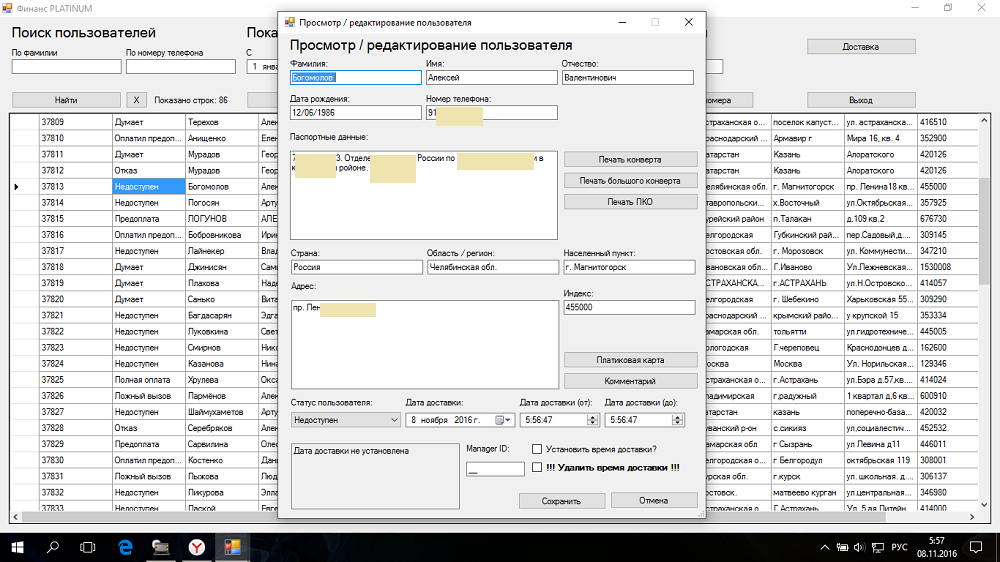Screen dimensions: 1000x562
Task: Open the 'Дата доставки' calendar picker
Action: pos(504,420)
